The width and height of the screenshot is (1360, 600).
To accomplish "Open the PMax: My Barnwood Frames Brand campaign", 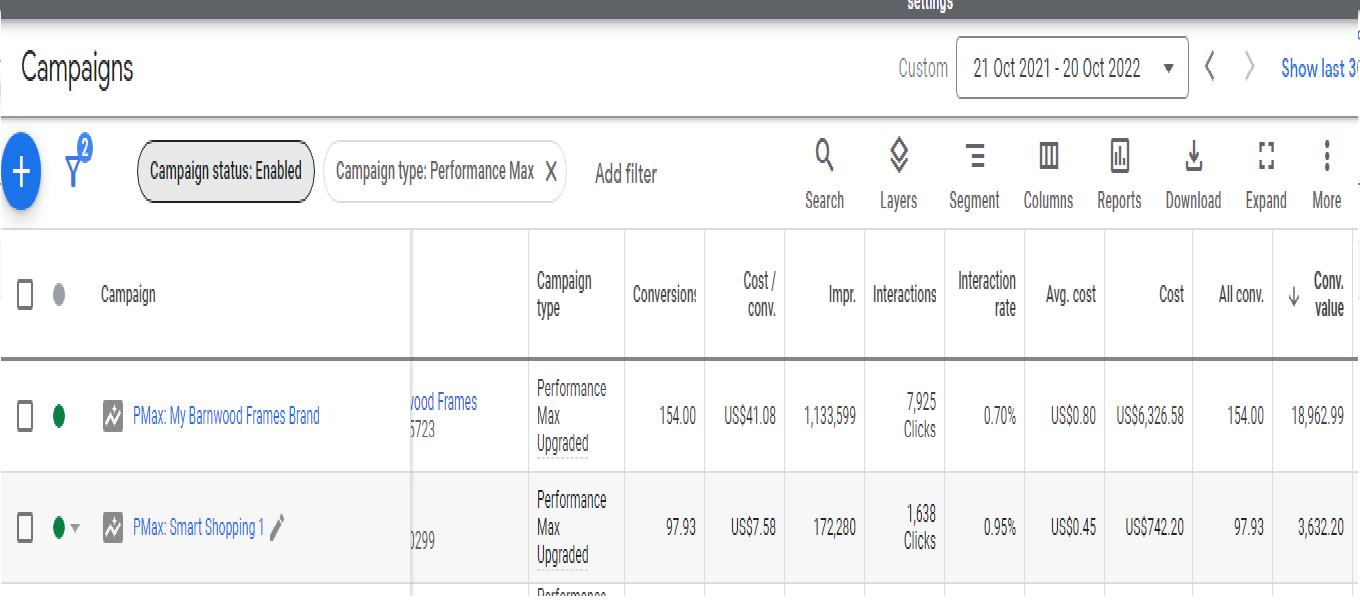I will 226,416.
